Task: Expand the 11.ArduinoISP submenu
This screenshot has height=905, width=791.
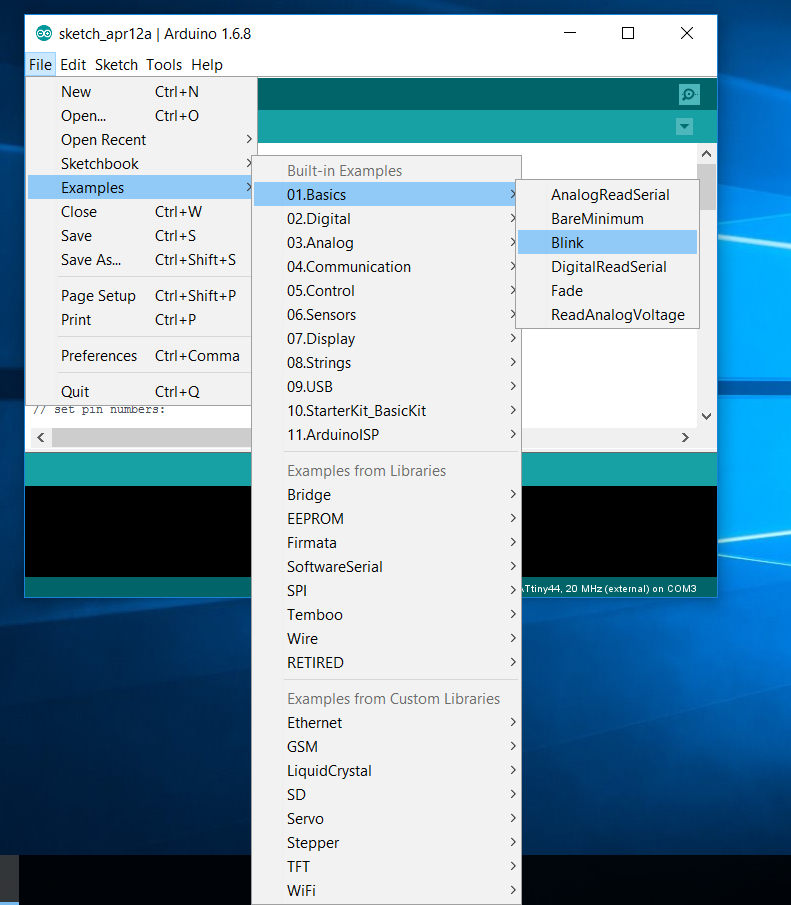Action: click(386, 435)
